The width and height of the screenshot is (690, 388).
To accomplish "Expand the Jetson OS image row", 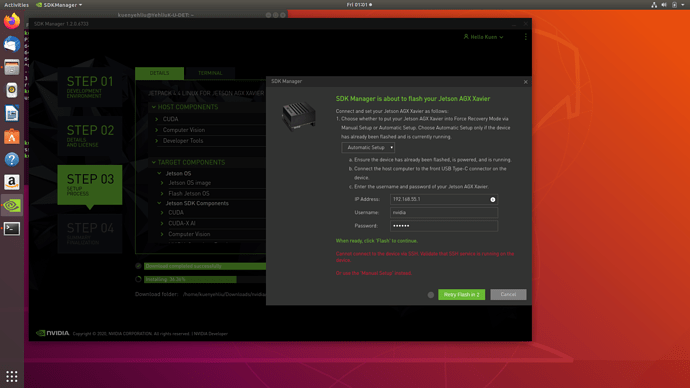I will (162, 183).
